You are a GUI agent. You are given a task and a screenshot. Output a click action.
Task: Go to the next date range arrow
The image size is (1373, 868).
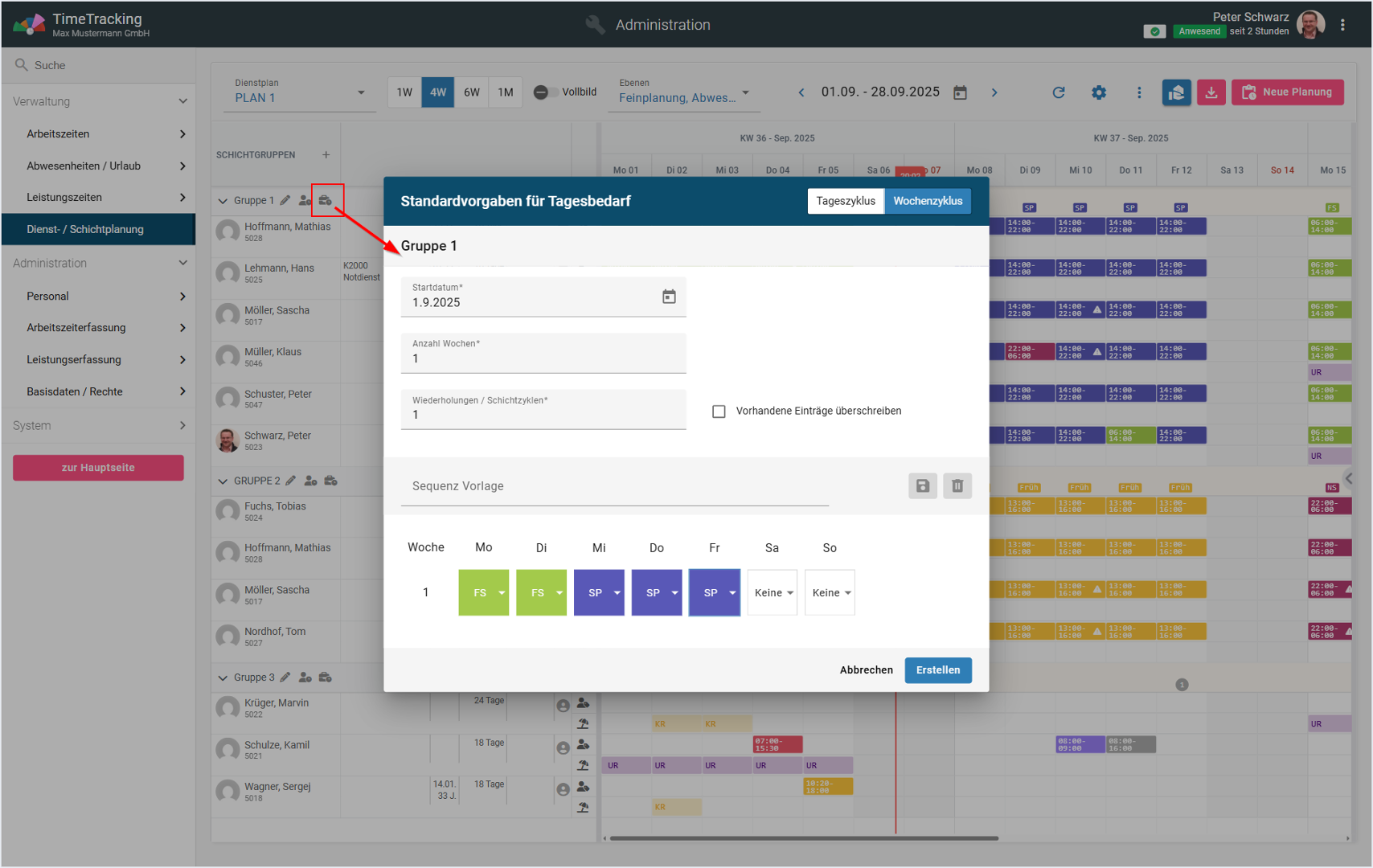click(994, 92)
